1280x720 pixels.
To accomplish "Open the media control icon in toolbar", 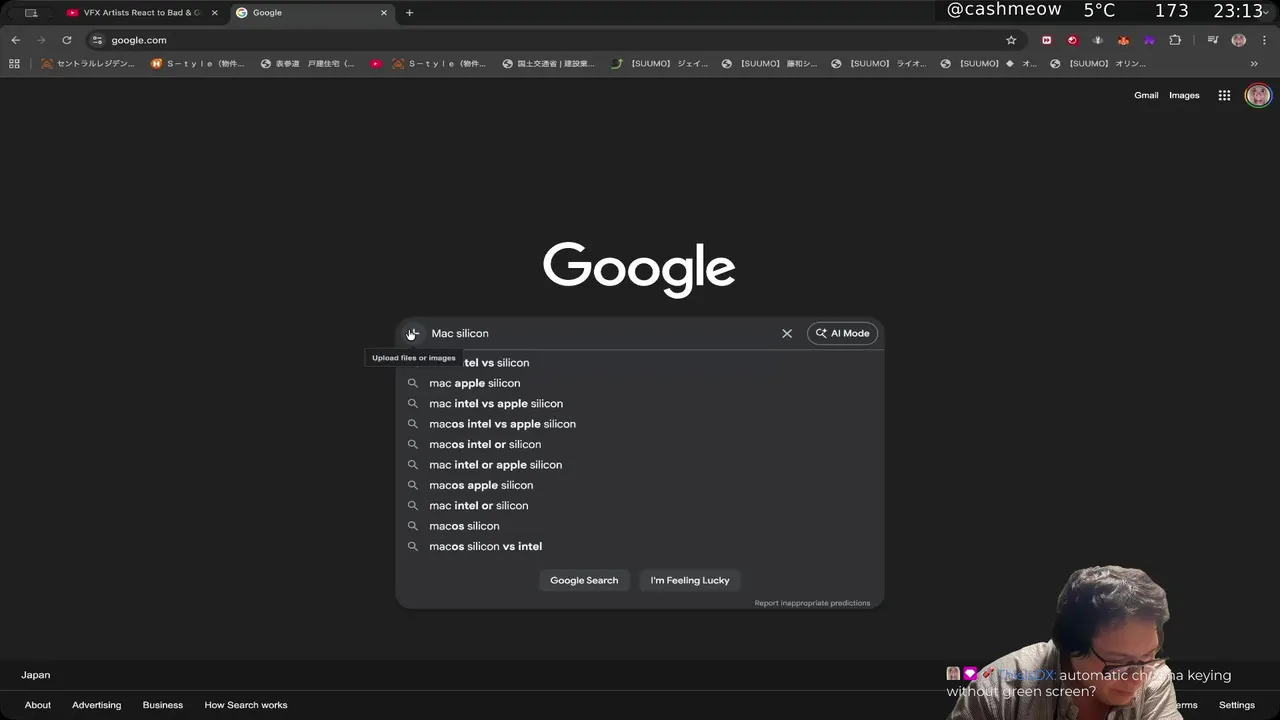I will tap(1212, 40).
